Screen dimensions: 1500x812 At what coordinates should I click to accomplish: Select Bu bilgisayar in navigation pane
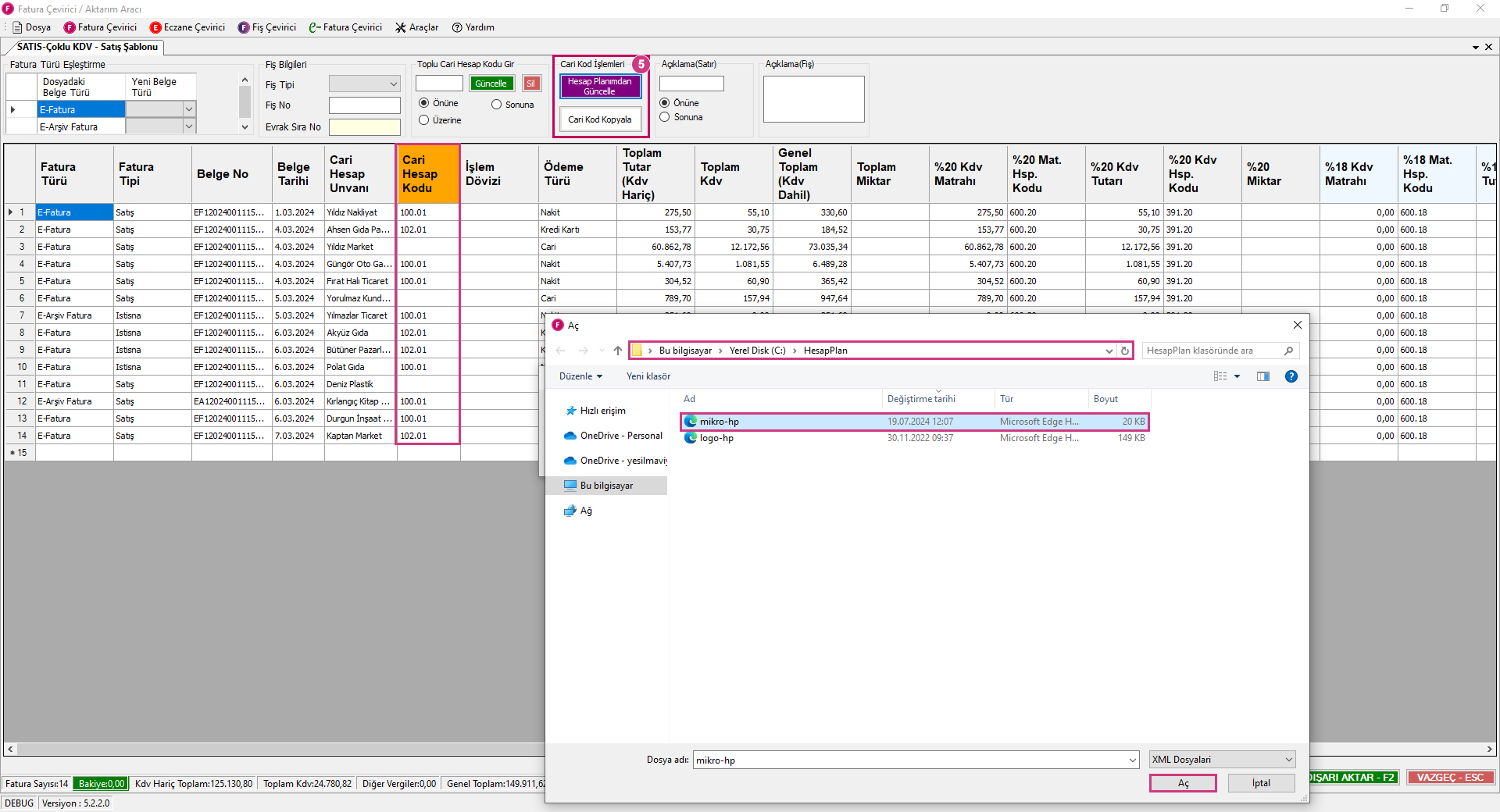pyautogui.click(x=606, y=486)
